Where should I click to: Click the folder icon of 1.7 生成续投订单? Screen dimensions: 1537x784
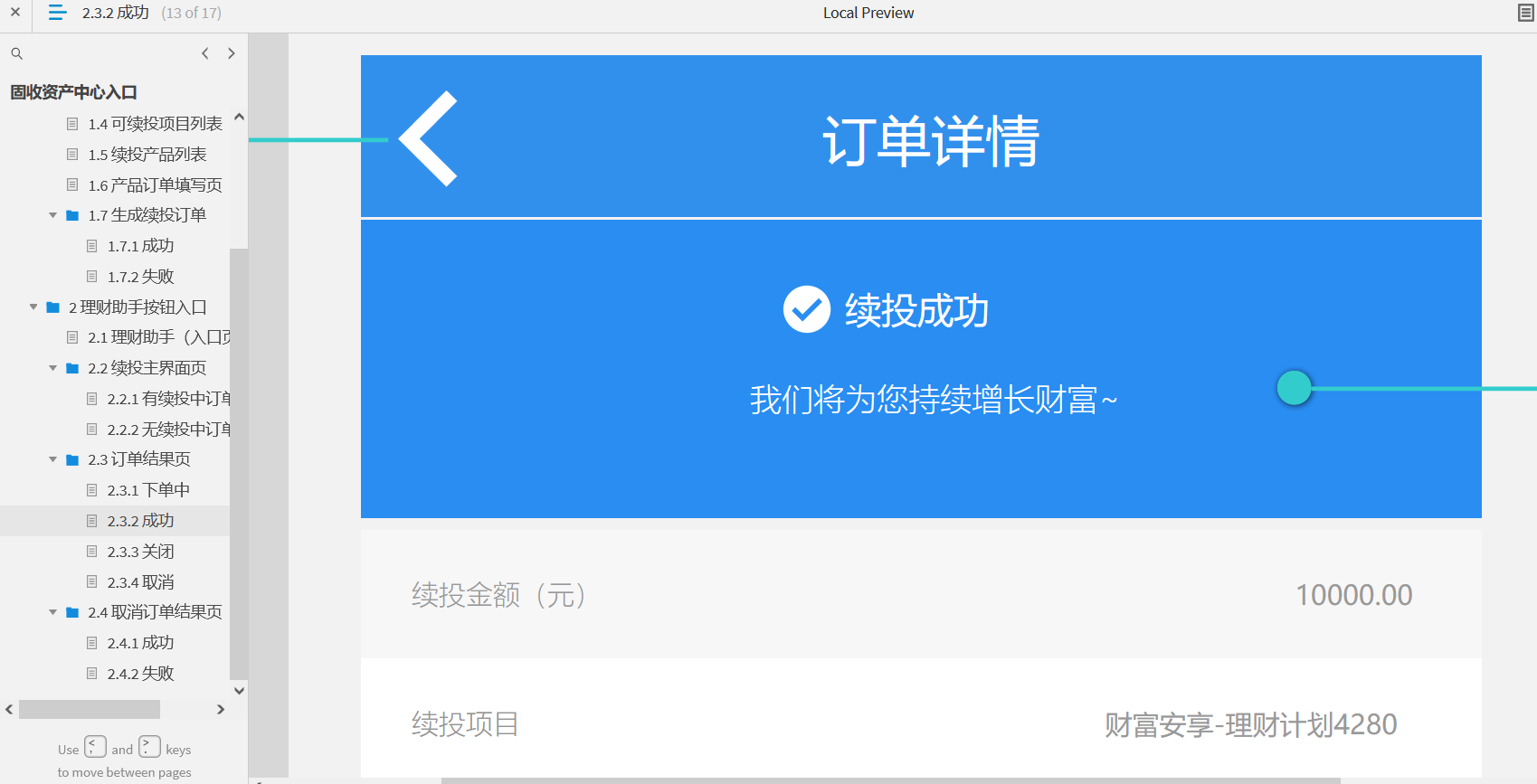click(72, 215)
